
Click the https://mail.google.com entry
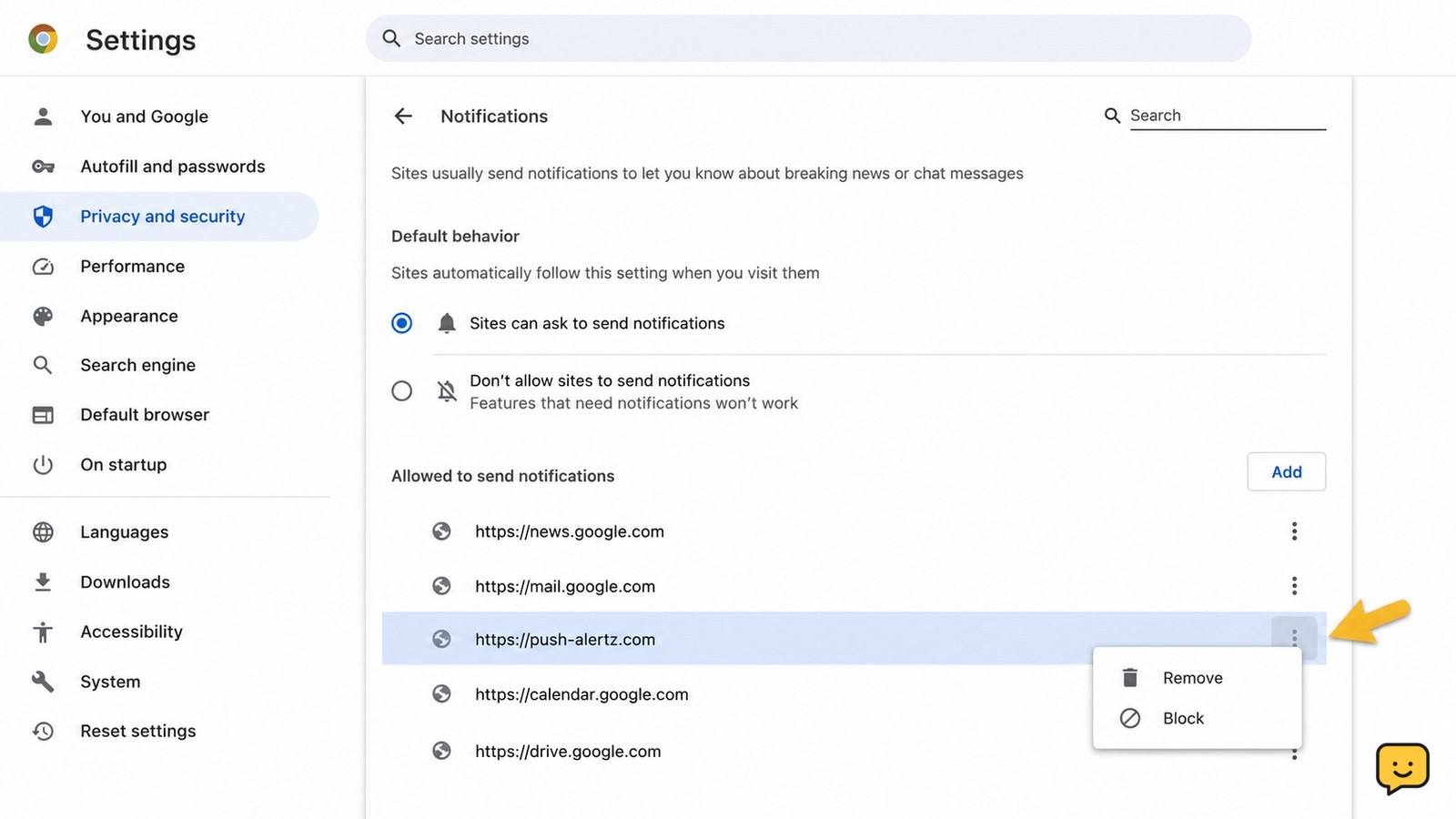tap(565, 586)
